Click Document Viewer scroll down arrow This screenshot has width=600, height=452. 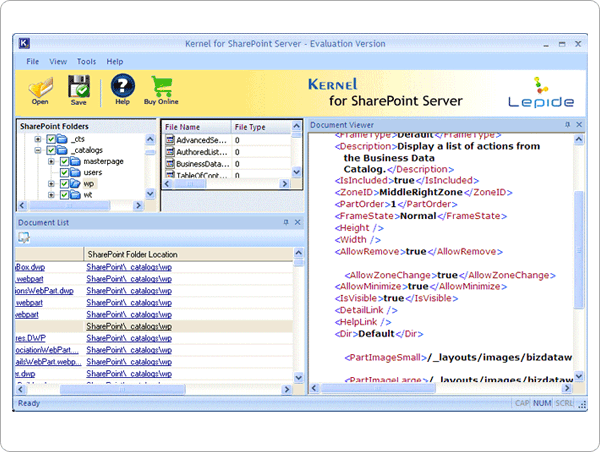click(579, 376)
